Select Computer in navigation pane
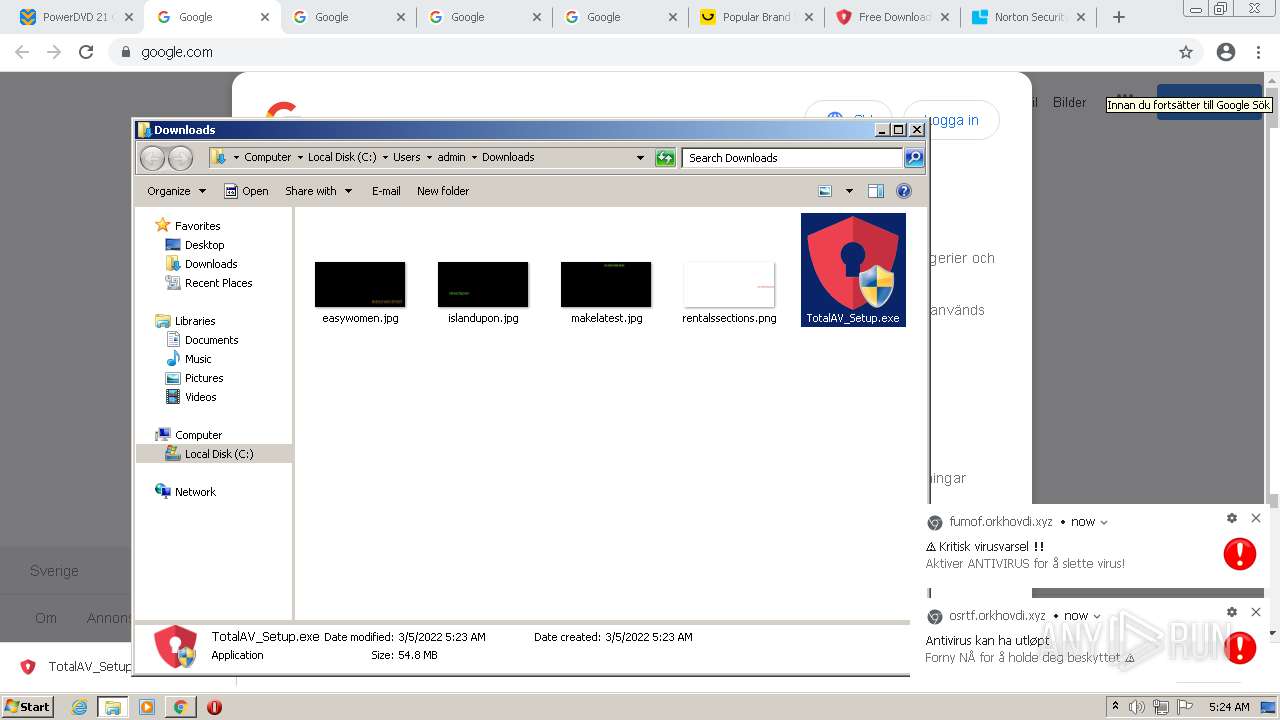 click(x=198, y=435)
